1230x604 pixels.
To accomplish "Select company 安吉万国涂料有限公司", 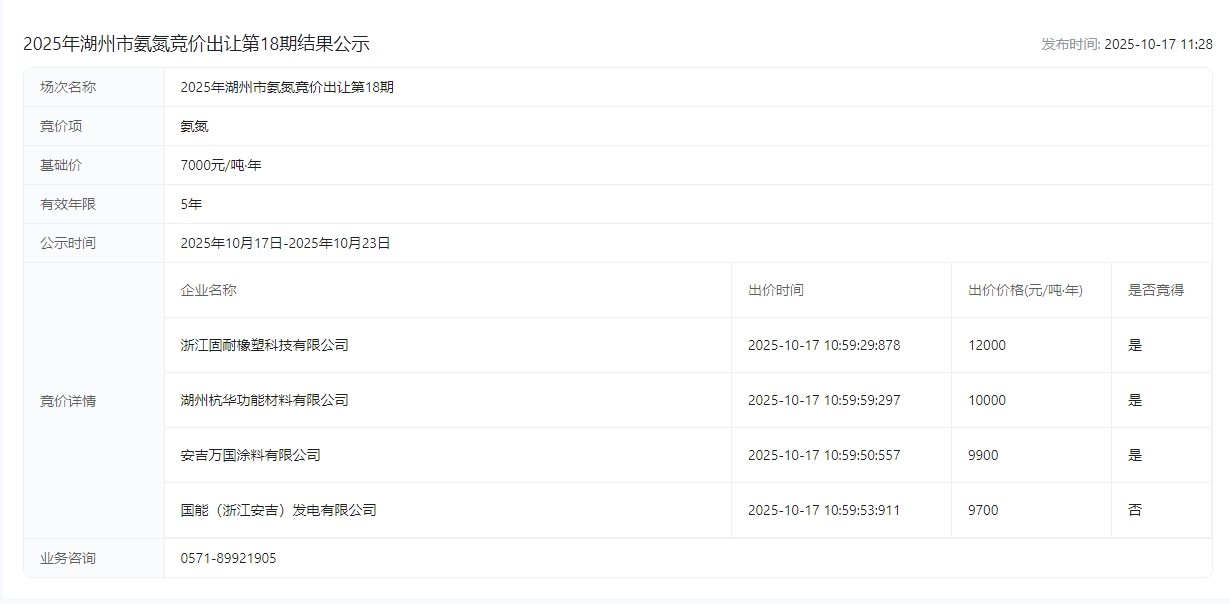I will click(250, 455).
